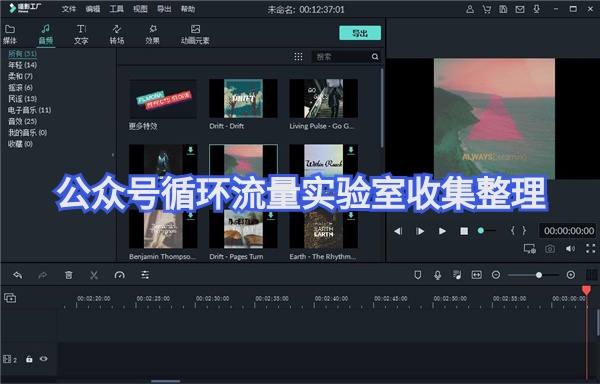Screen dimensions: 600x384
Task: Click the green 导出 export button
Action: click(x=360, y=33)
